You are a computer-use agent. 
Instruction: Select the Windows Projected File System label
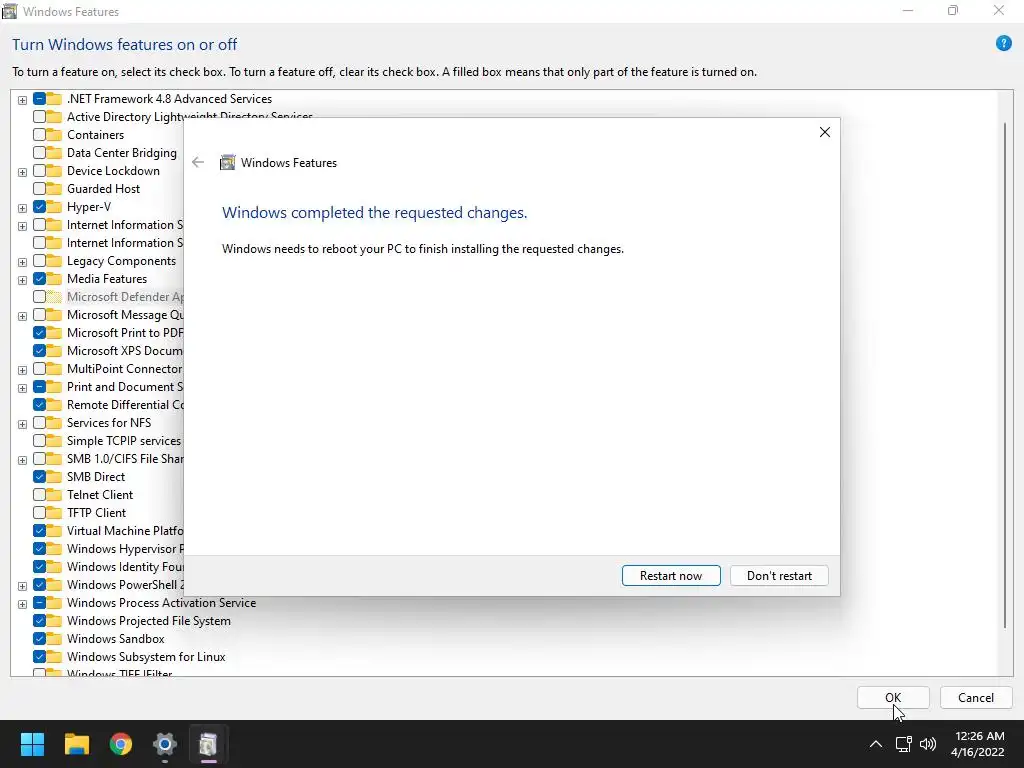point(149,620)
